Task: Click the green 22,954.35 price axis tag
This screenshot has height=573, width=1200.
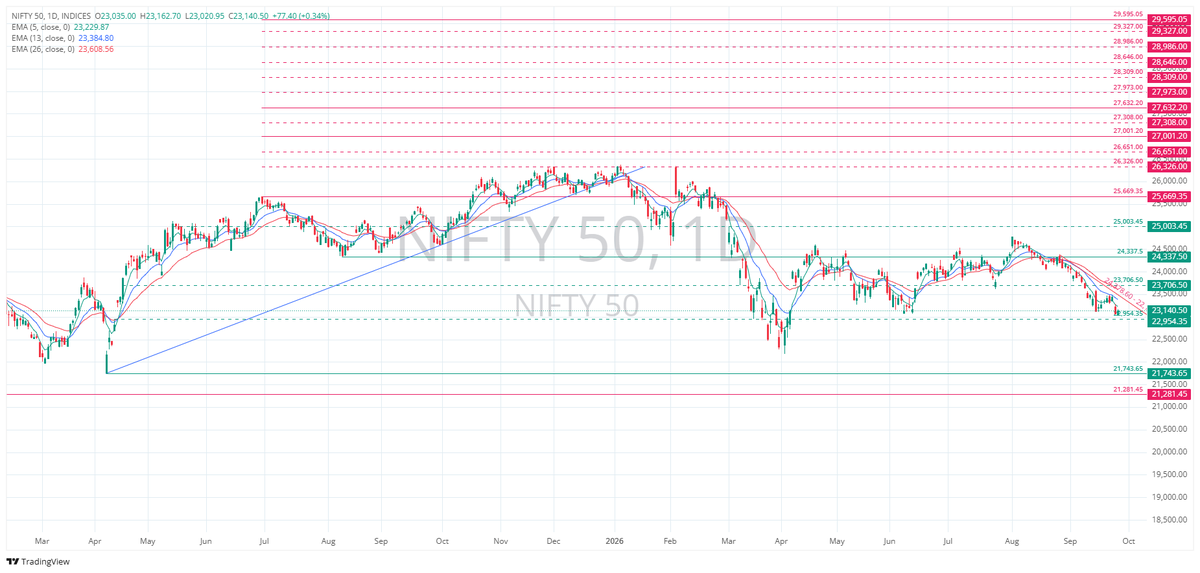Action: 1169,321
